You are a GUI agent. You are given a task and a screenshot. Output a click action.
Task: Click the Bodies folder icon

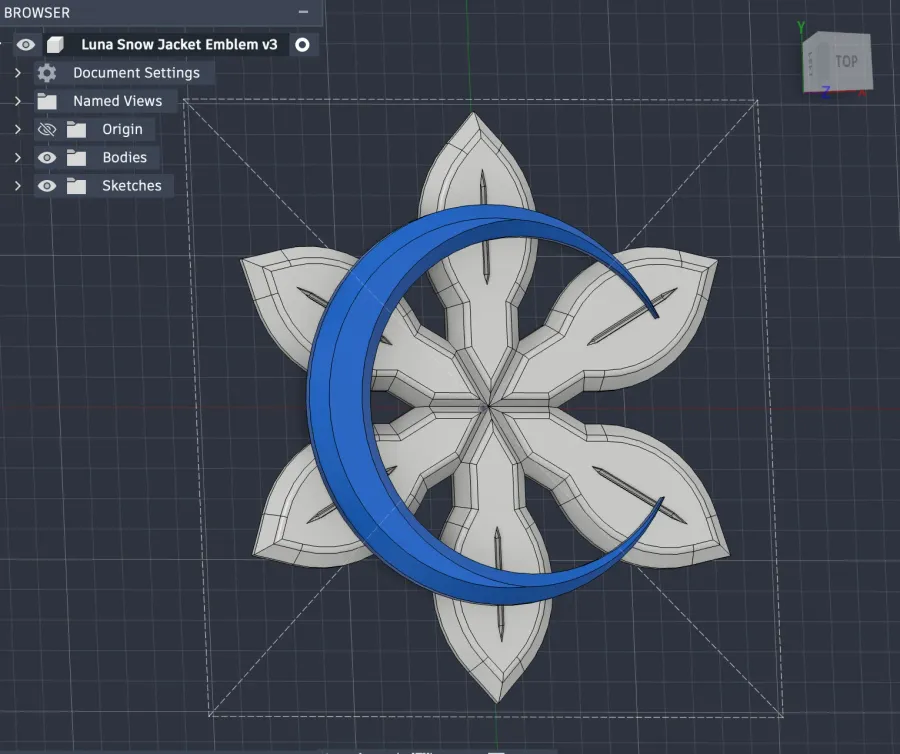click(76, 158)
